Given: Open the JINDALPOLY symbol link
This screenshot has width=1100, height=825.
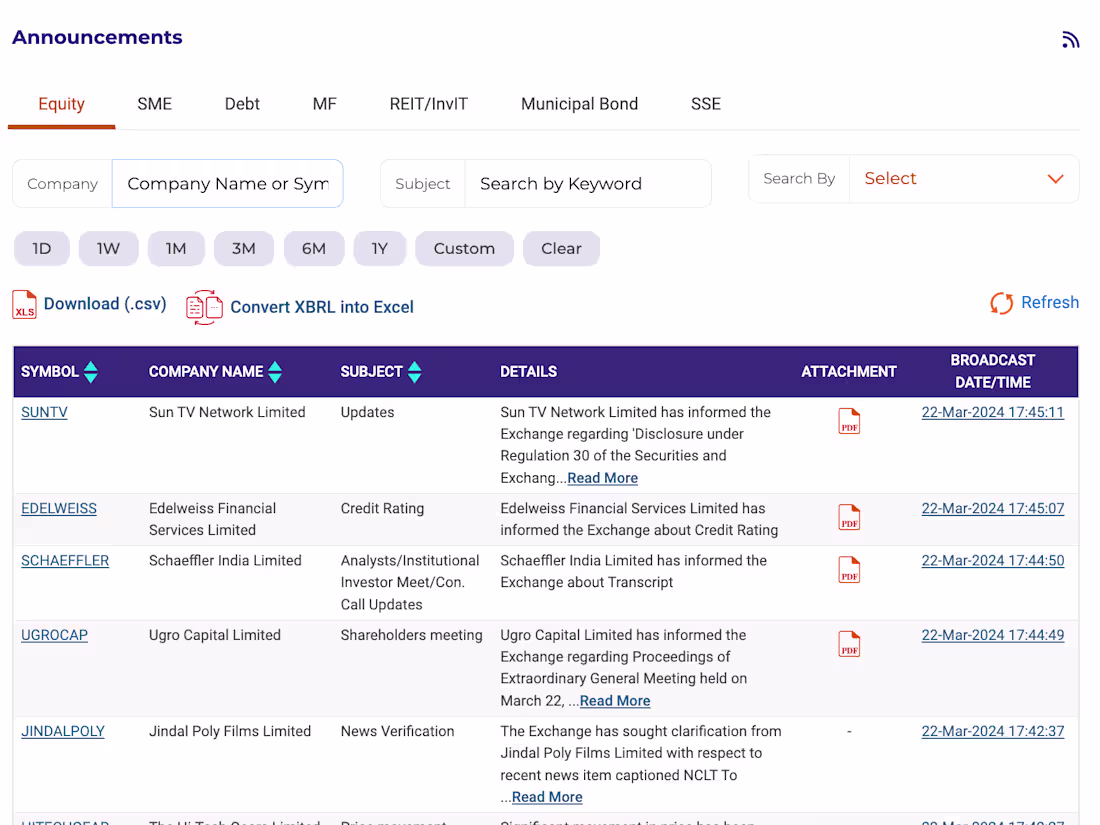Looking at the screenshot, I should click(x=63, y=731).
